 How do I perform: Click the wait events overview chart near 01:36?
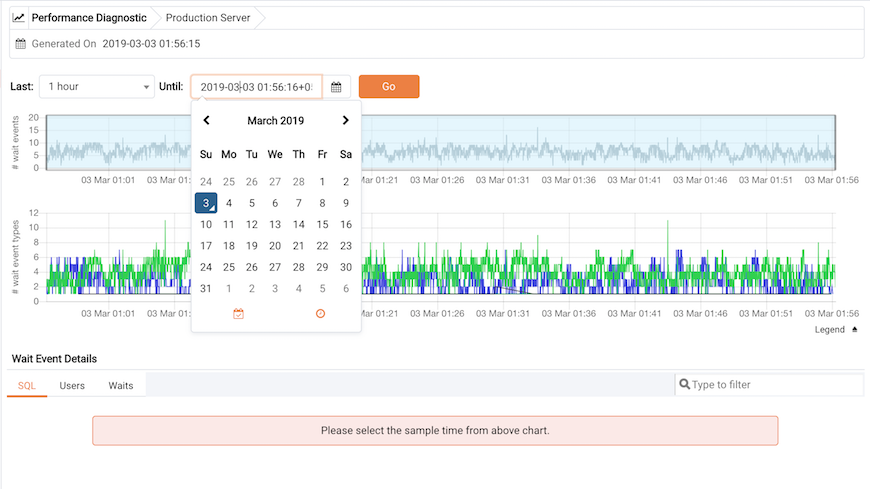569,143
